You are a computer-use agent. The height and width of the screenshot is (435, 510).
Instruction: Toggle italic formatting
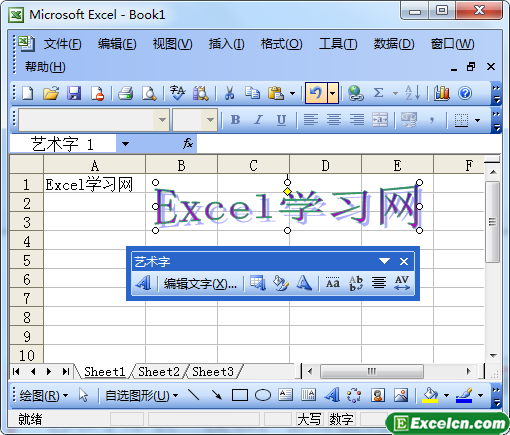258,120
